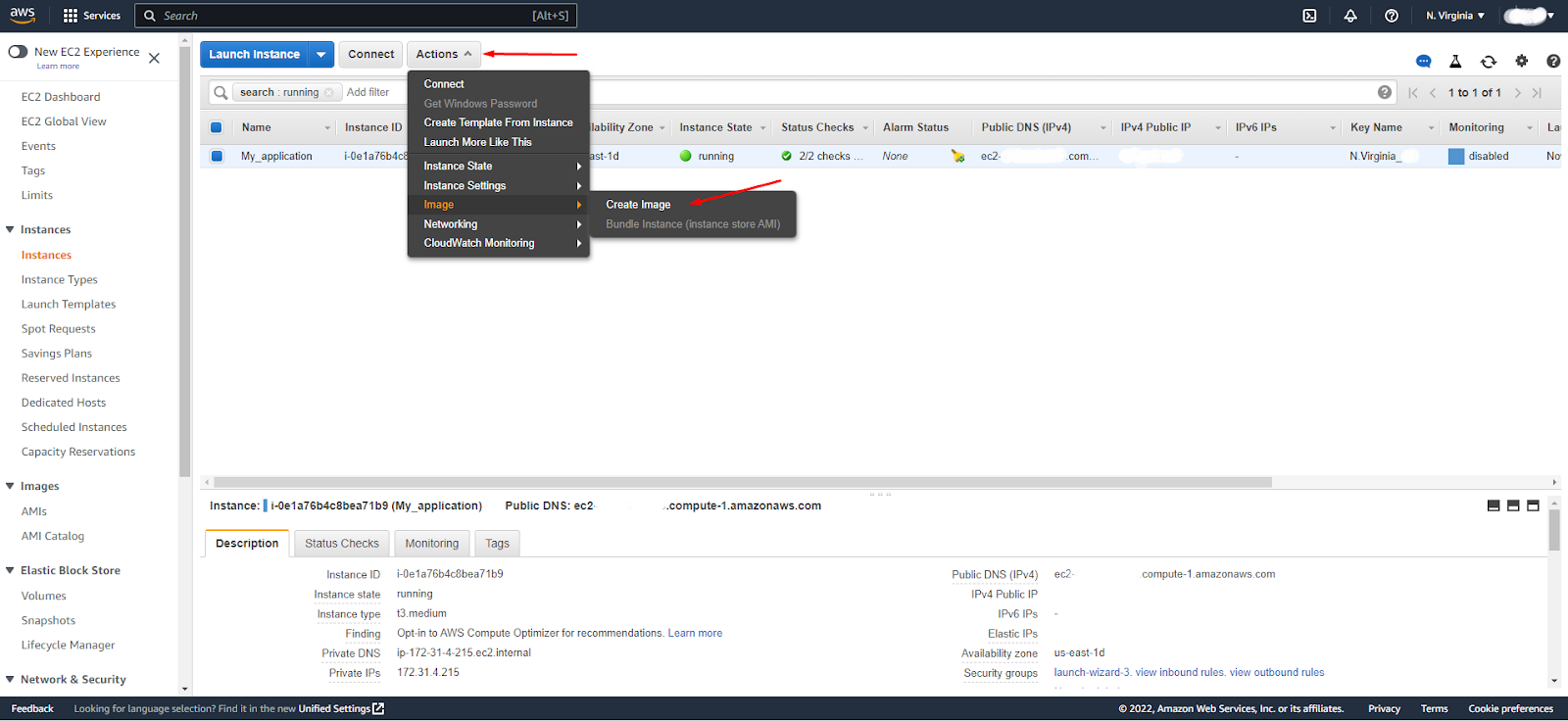This screenshot has width=1568, height=721.
Task: Minimize the details pane with the first layout icon
Action: [x=1494, y=505]
